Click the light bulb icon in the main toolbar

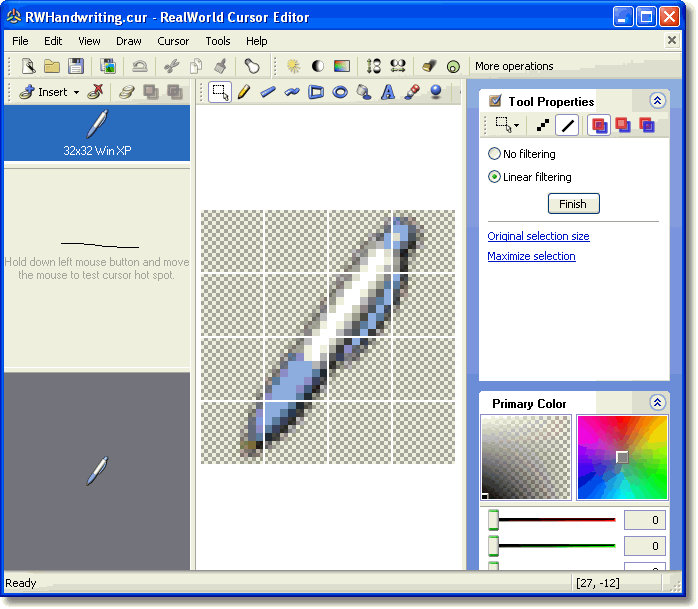tap(252, 66)
